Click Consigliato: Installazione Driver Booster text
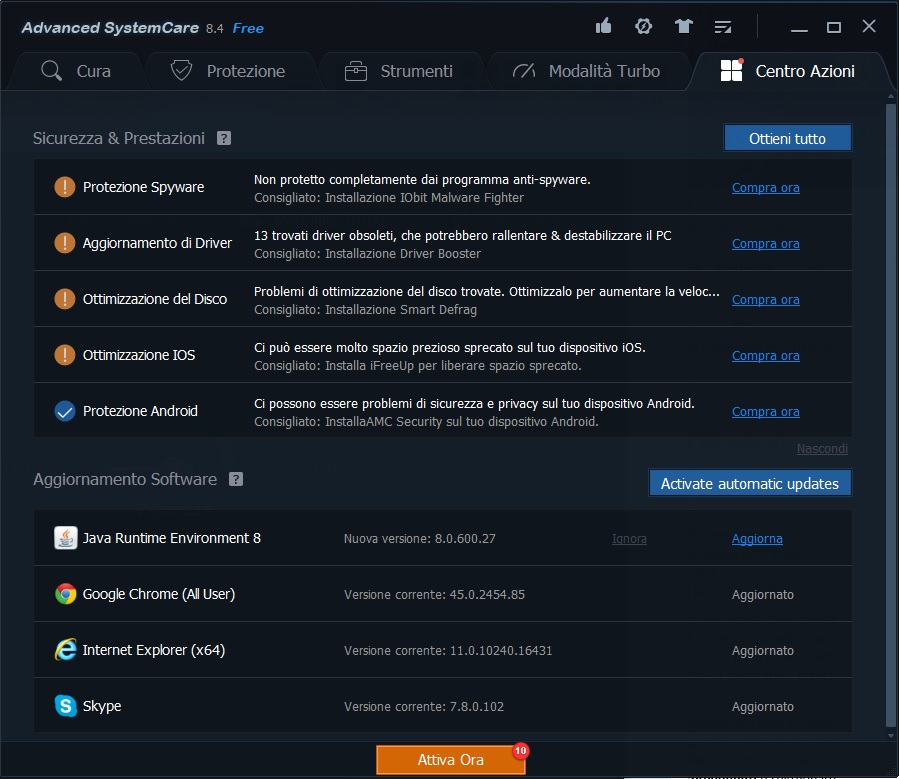The height and width of the screenshot is (779, 899). coord(368,253)
